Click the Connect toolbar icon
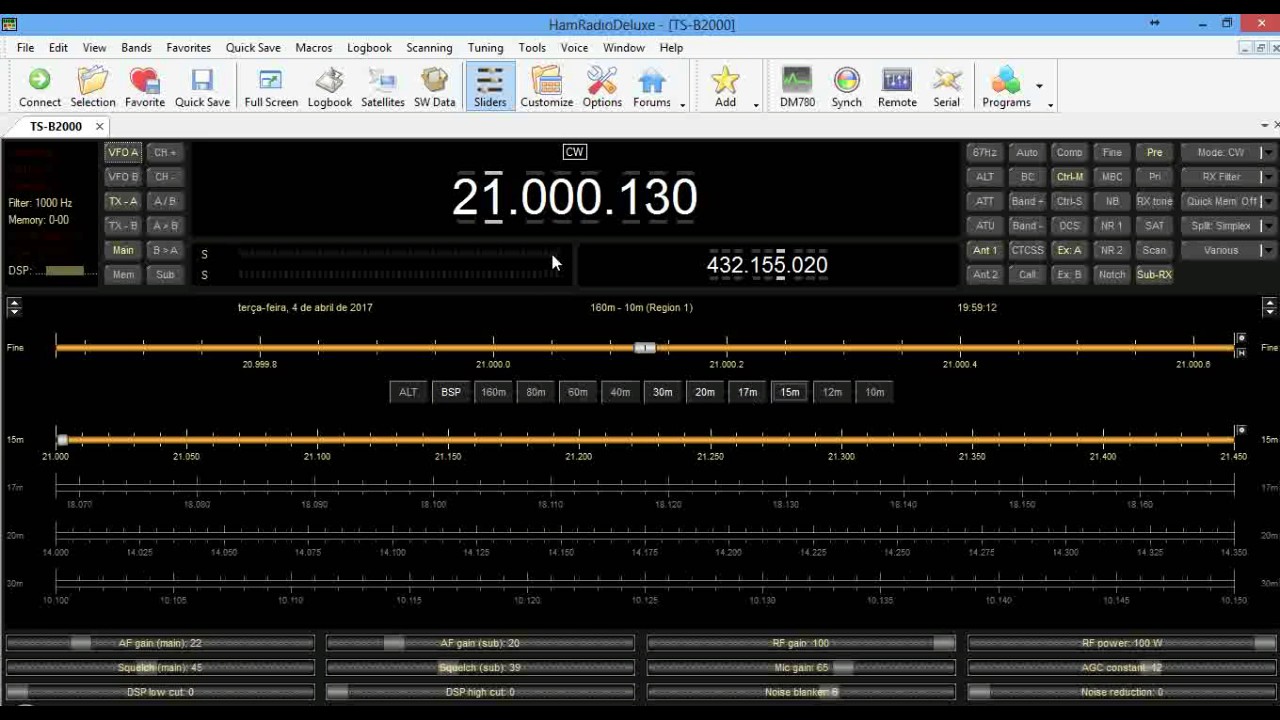This screenshot has width=1280, height=720. click(39, 87)
